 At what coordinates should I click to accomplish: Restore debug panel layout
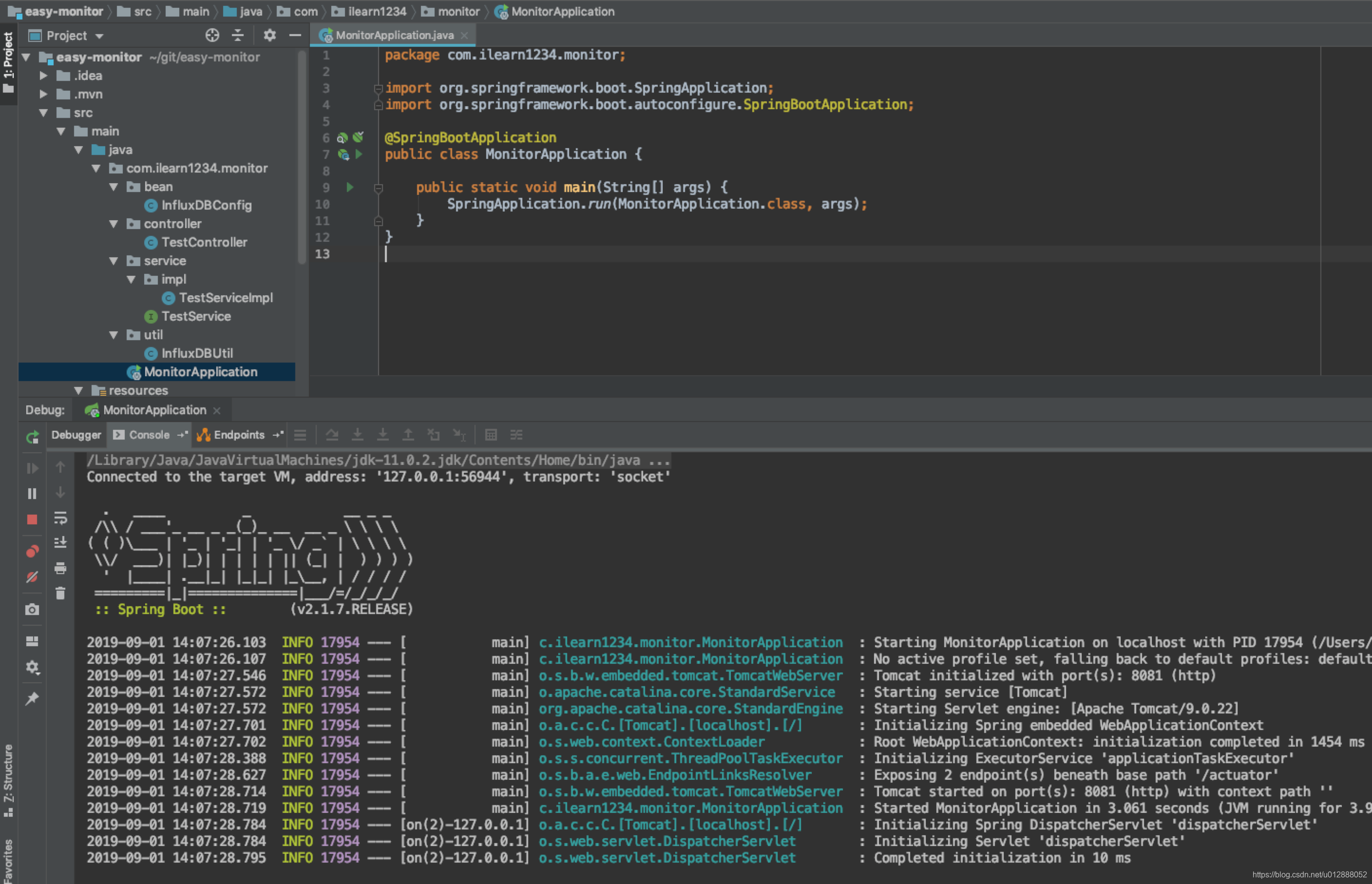point(32,641)
